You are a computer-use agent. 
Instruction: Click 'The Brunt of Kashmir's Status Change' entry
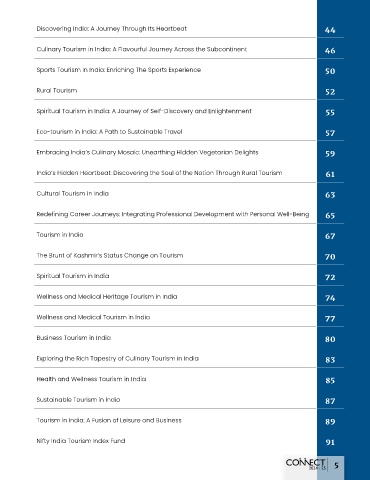[110, 256]
